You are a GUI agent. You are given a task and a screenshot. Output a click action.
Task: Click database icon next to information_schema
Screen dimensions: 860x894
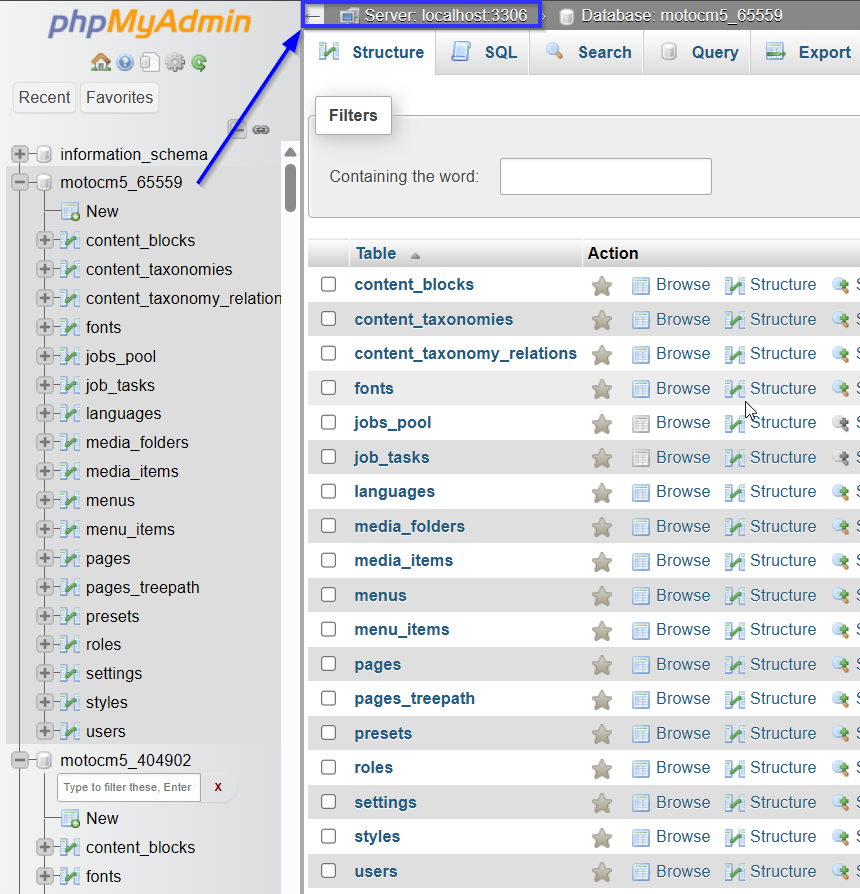pos(44,154)
